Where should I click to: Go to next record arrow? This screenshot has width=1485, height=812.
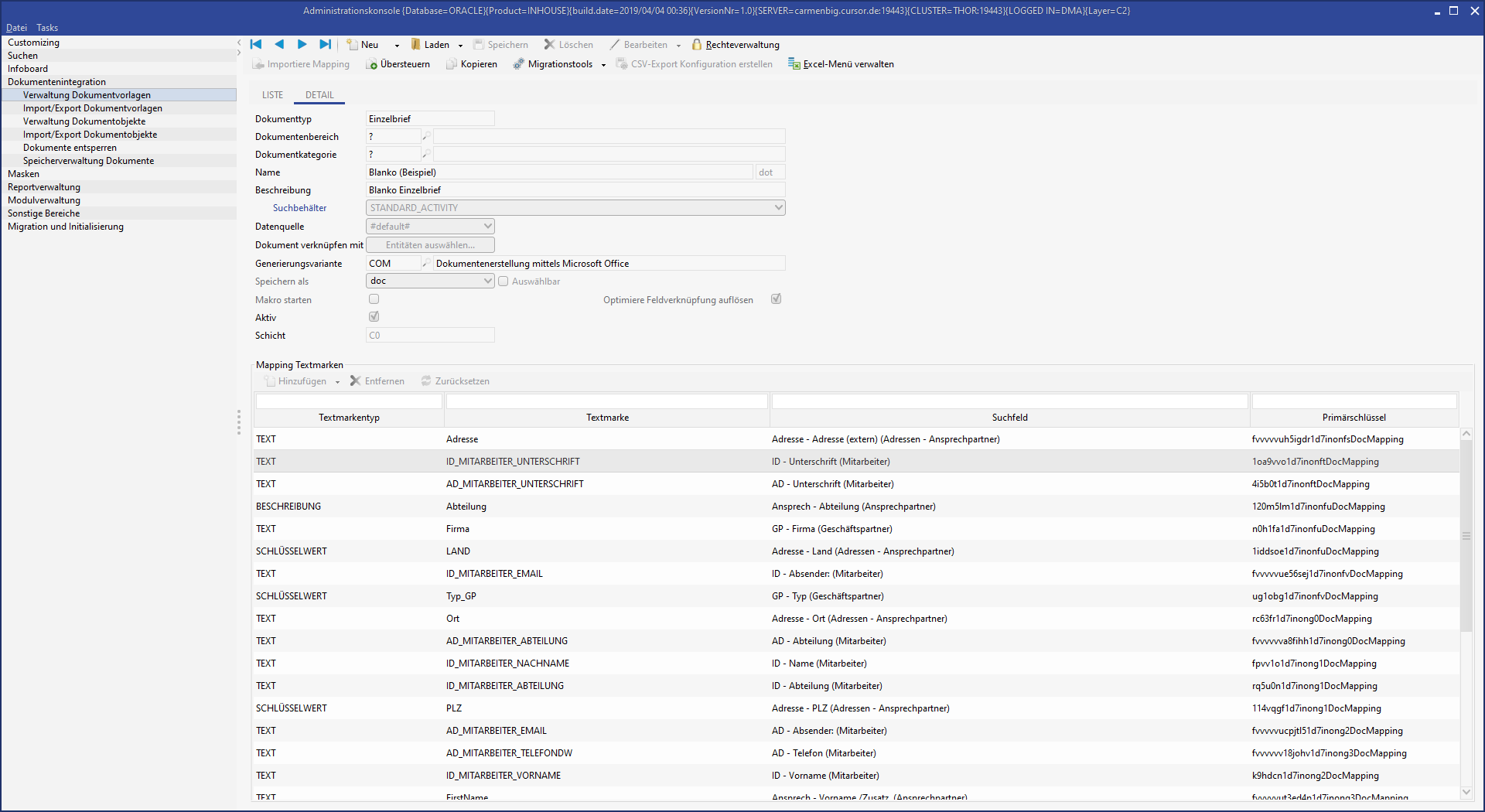pyautogui.click(x=302, y=45)
